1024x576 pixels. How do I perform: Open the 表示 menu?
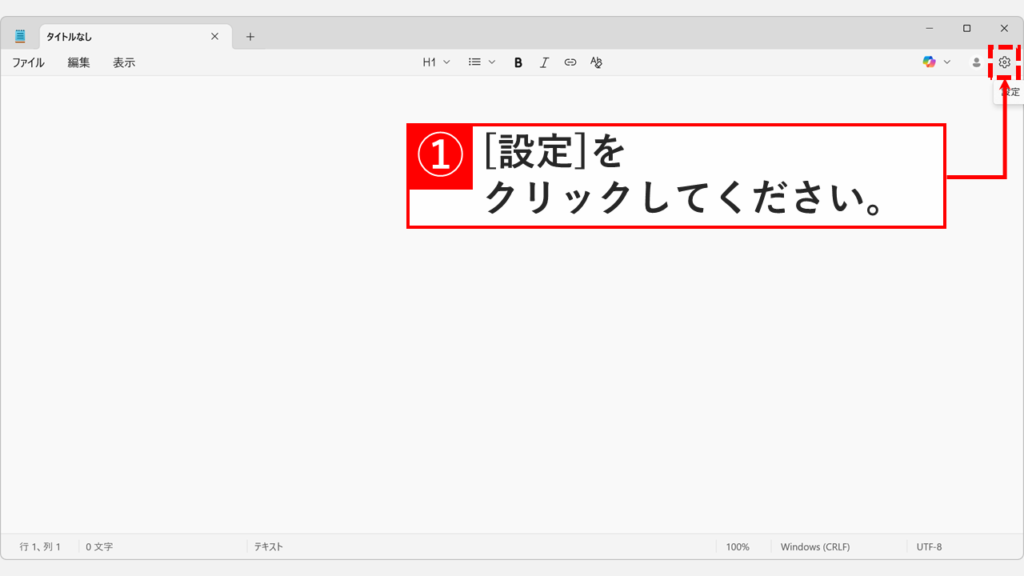click(124, 61)
